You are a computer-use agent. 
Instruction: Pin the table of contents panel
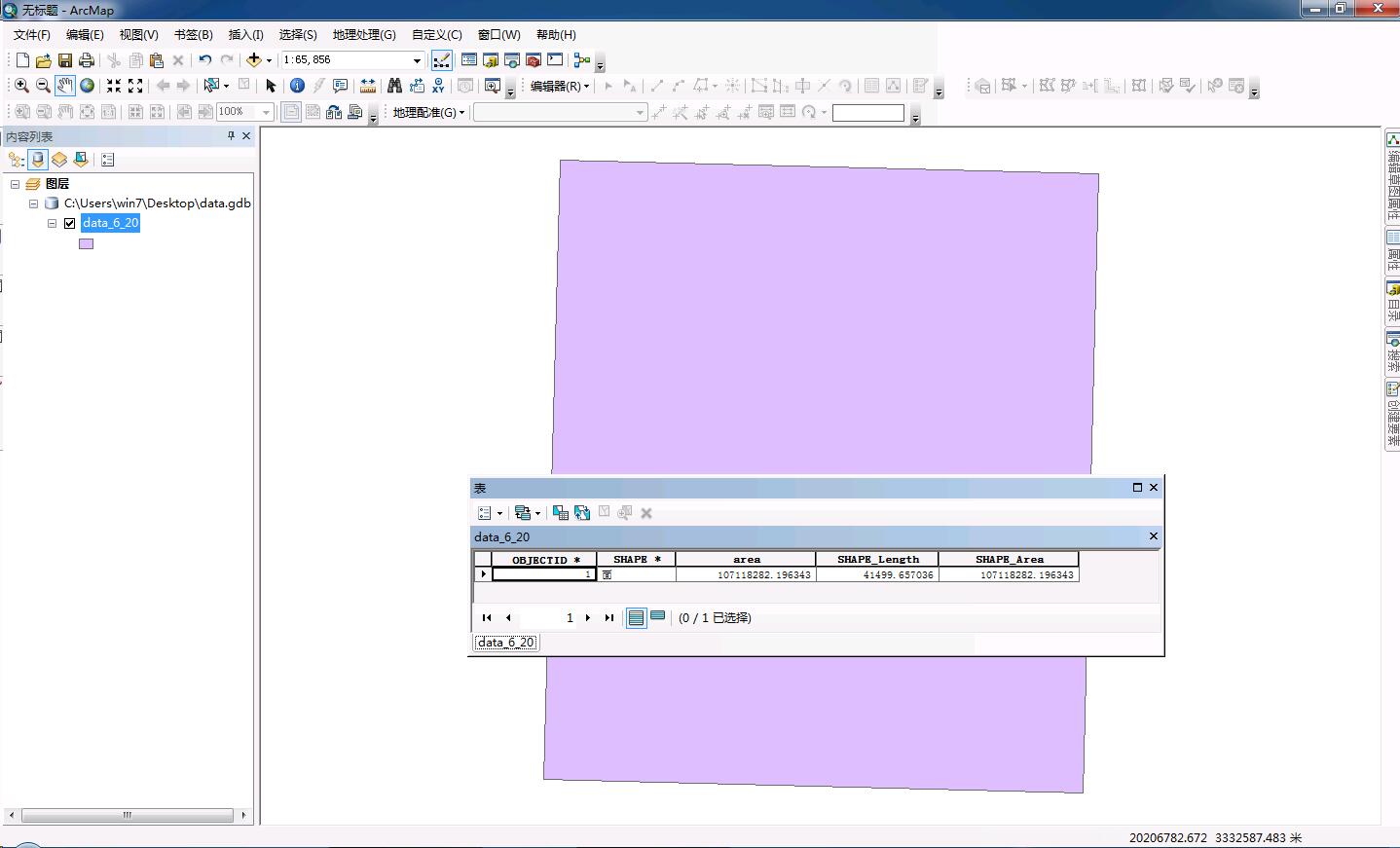click(x=231, y=136)
